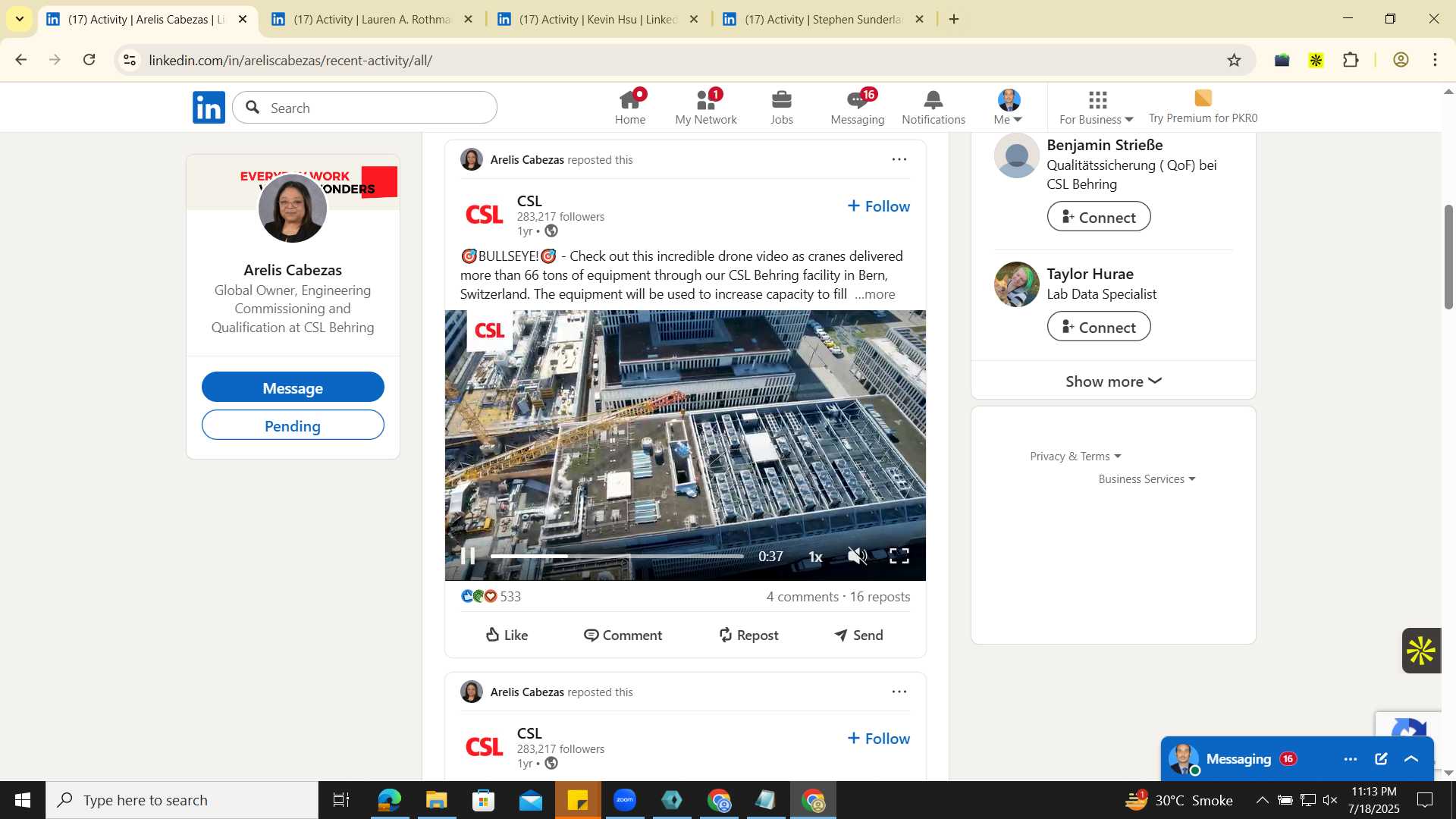
Task: View the 16 reposts link
Action: click(880, 596)
